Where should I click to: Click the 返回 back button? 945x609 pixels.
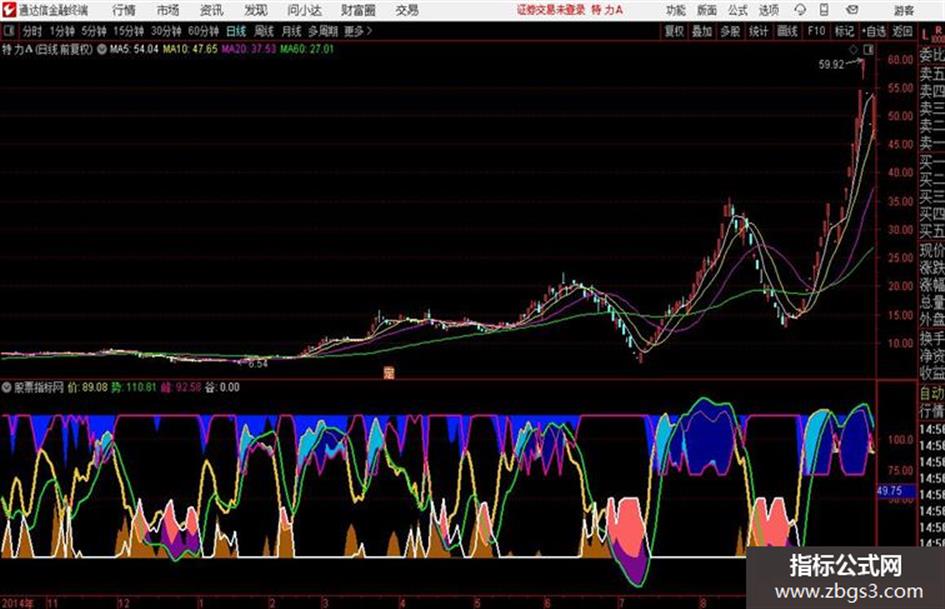[x=902, y=31]
